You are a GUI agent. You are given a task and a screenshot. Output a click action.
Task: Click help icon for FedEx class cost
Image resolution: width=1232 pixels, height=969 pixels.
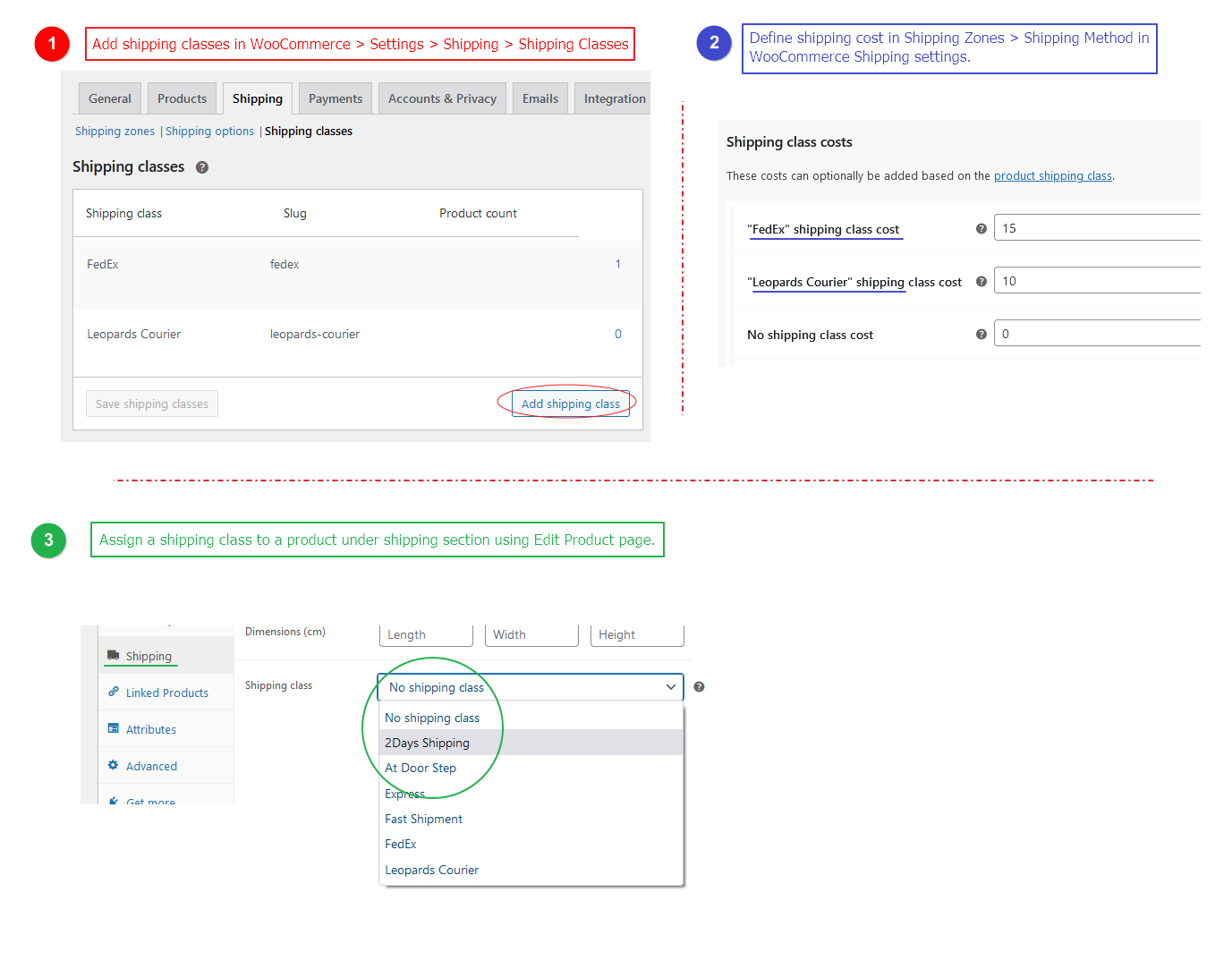[981, 229]
